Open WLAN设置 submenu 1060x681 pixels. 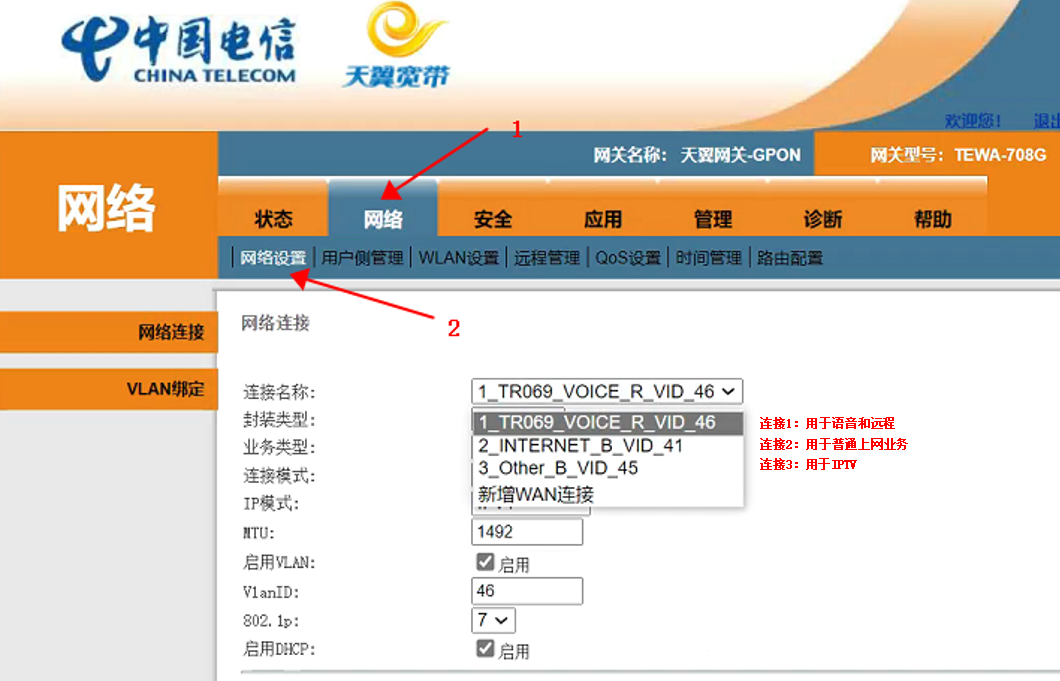(458, 258)
